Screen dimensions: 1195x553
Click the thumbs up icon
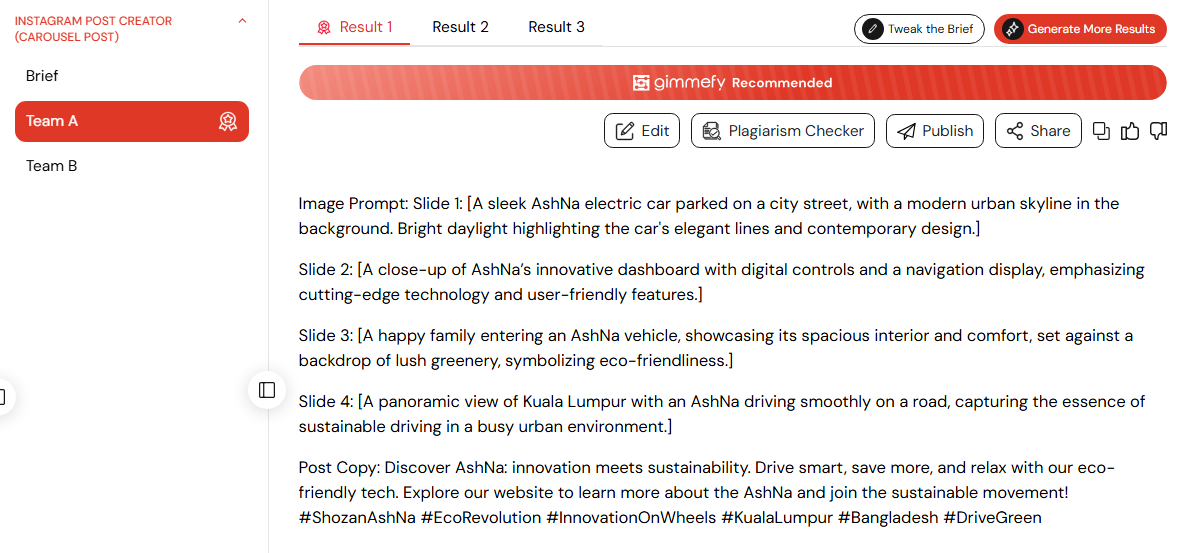point(1129,131)
